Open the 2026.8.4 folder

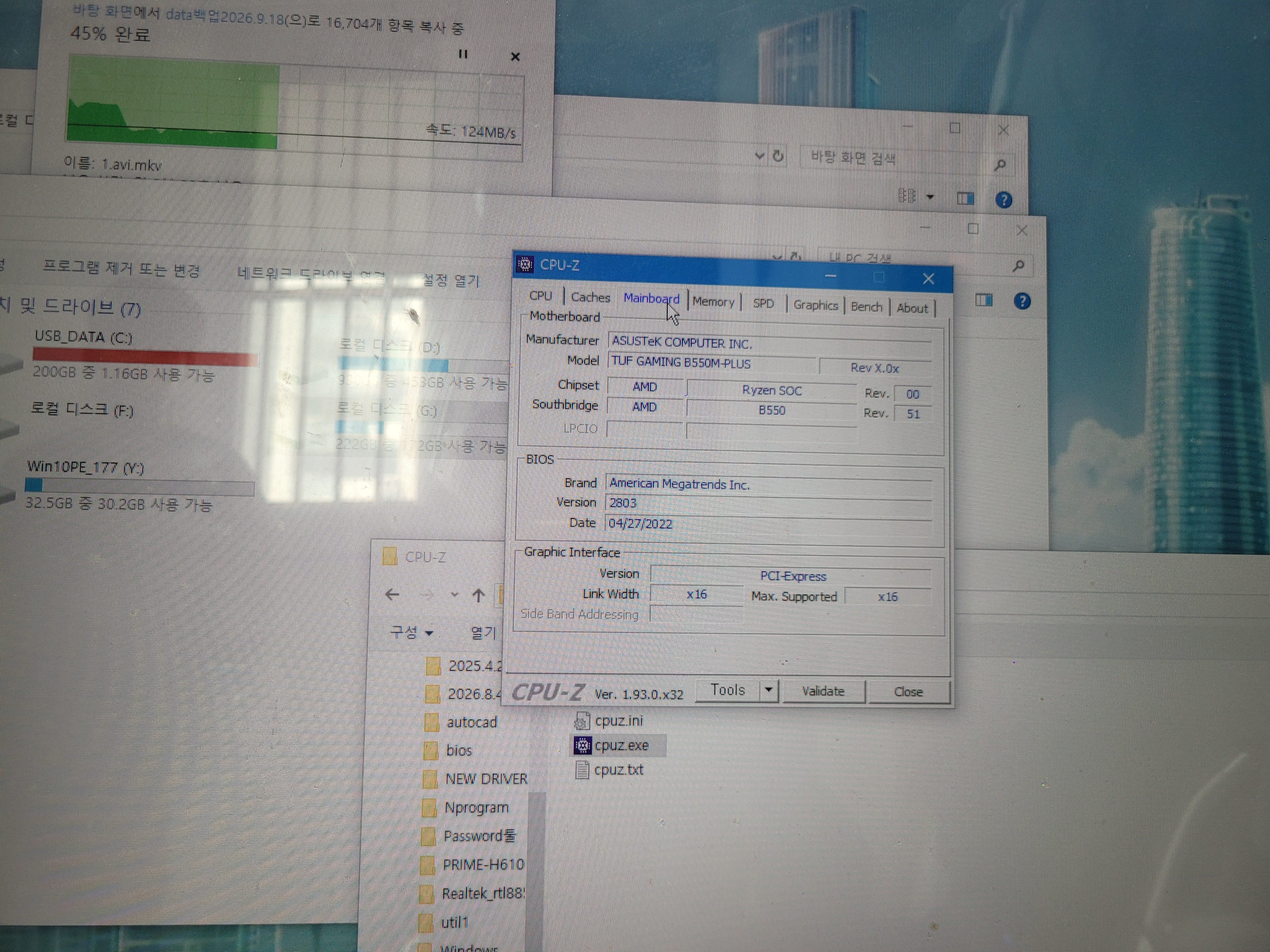pos(464,694)
